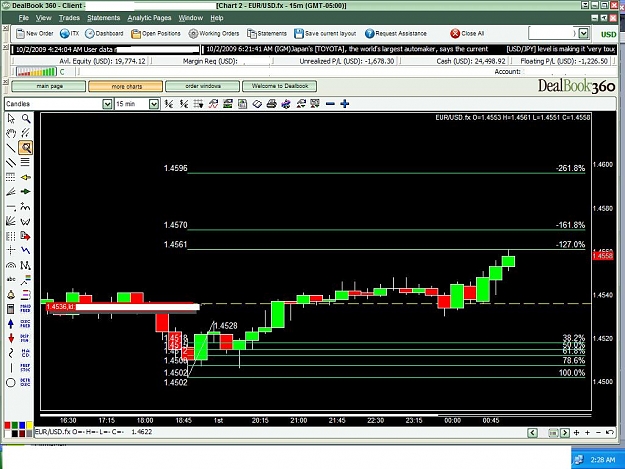The image size is (625, 469).
Task: Click the Close All button
Action: (467, 33)
